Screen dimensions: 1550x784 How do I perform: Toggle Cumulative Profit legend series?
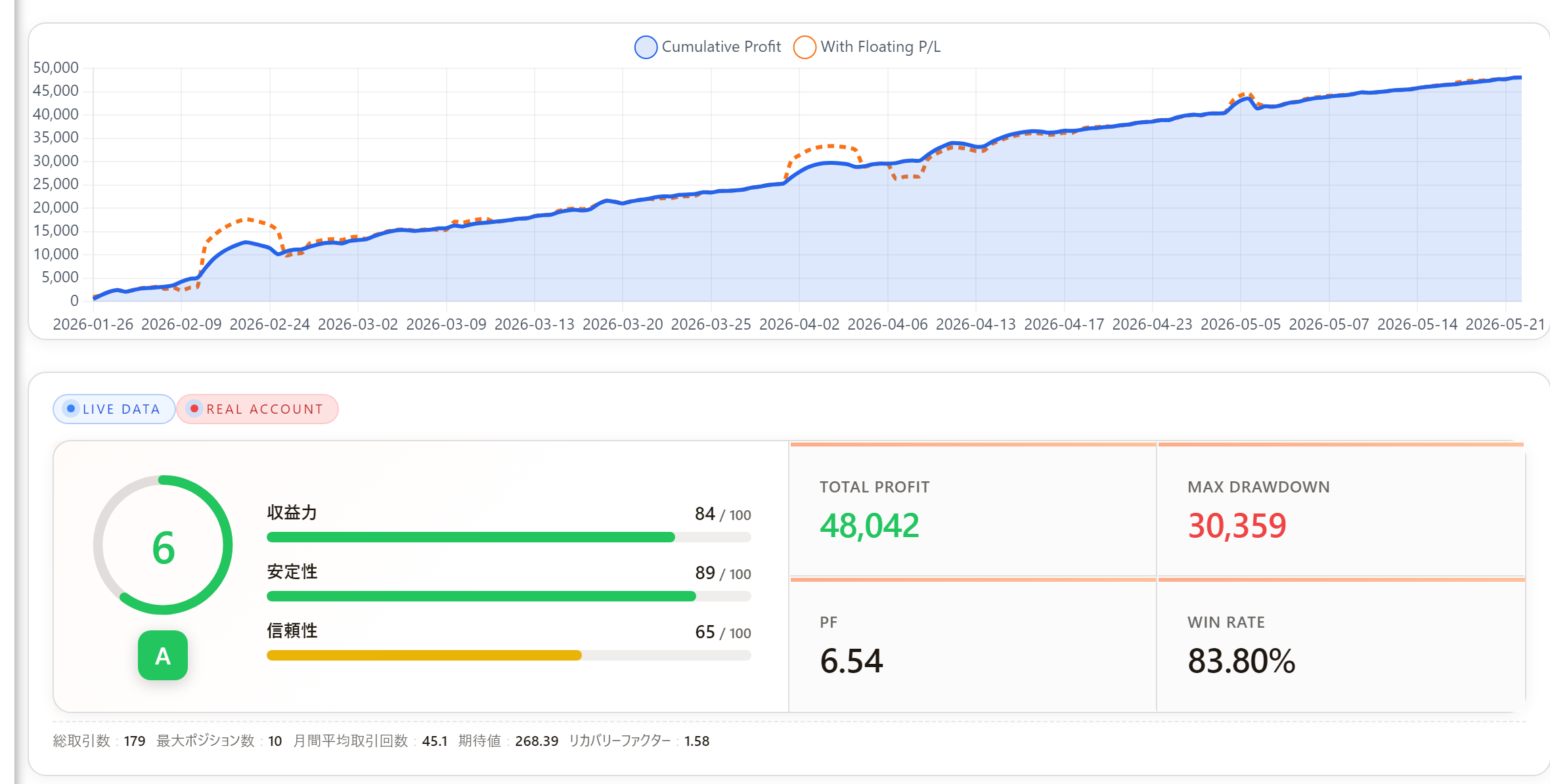tap(708, 47)
